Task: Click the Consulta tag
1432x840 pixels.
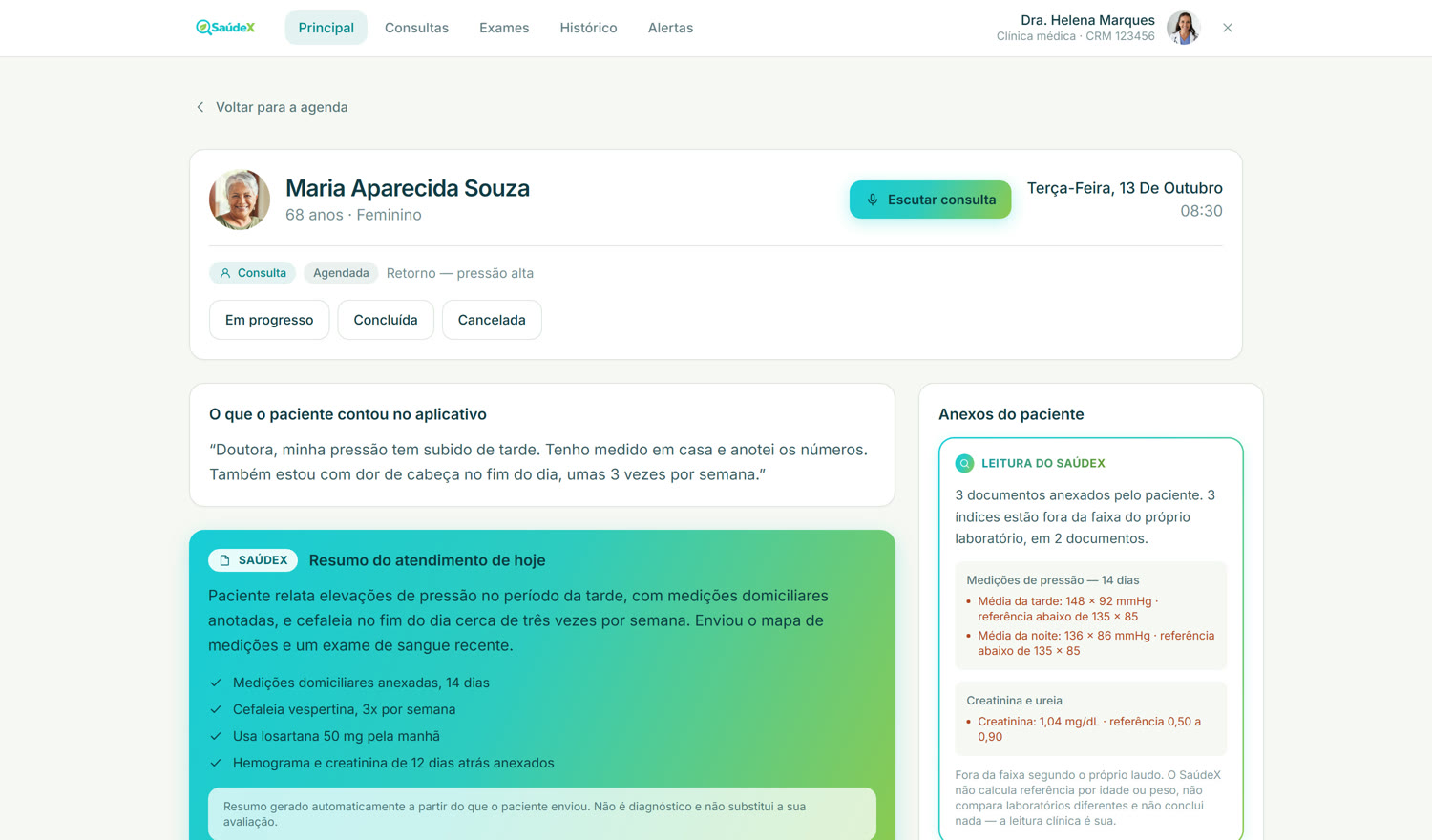Action: 253,273
